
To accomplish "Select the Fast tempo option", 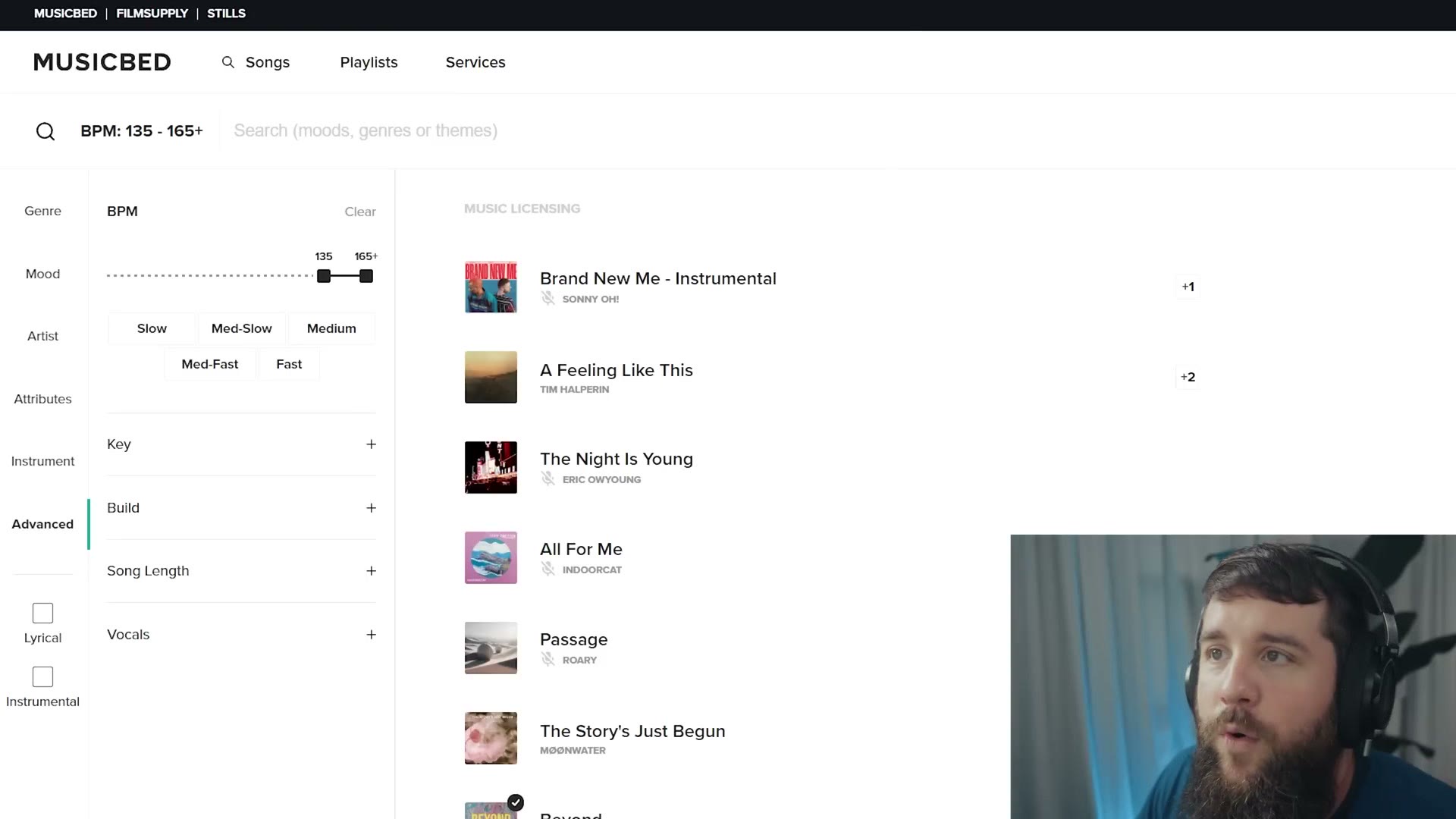I will [x=289, y=364].
